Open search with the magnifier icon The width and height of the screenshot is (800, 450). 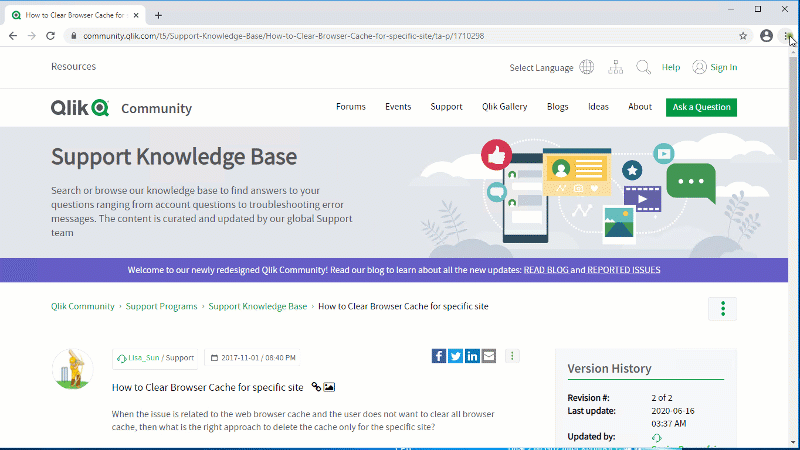(x=643, y=67)
